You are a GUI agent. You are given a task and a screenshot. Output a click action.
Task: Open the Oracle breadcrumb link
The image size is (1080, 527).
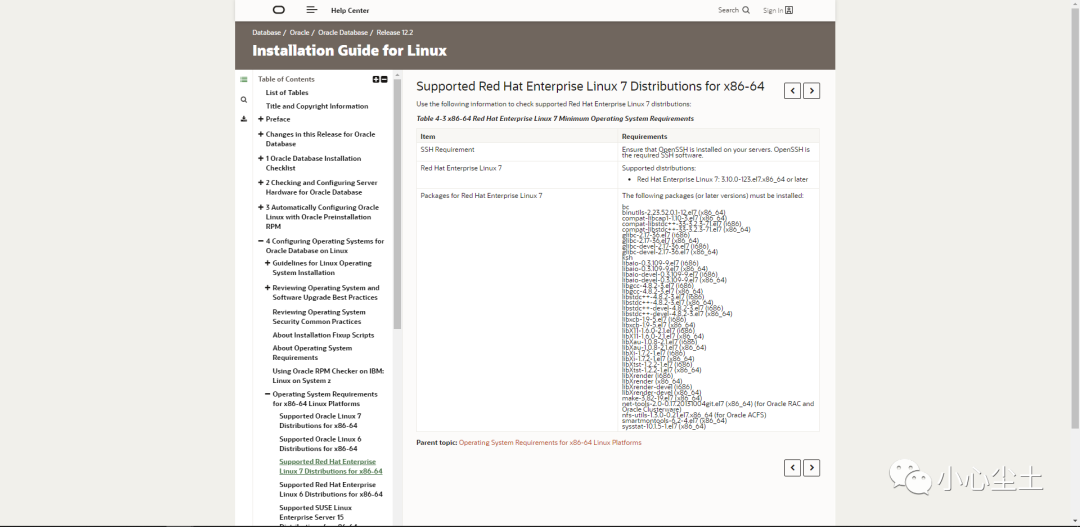[300, 32]
